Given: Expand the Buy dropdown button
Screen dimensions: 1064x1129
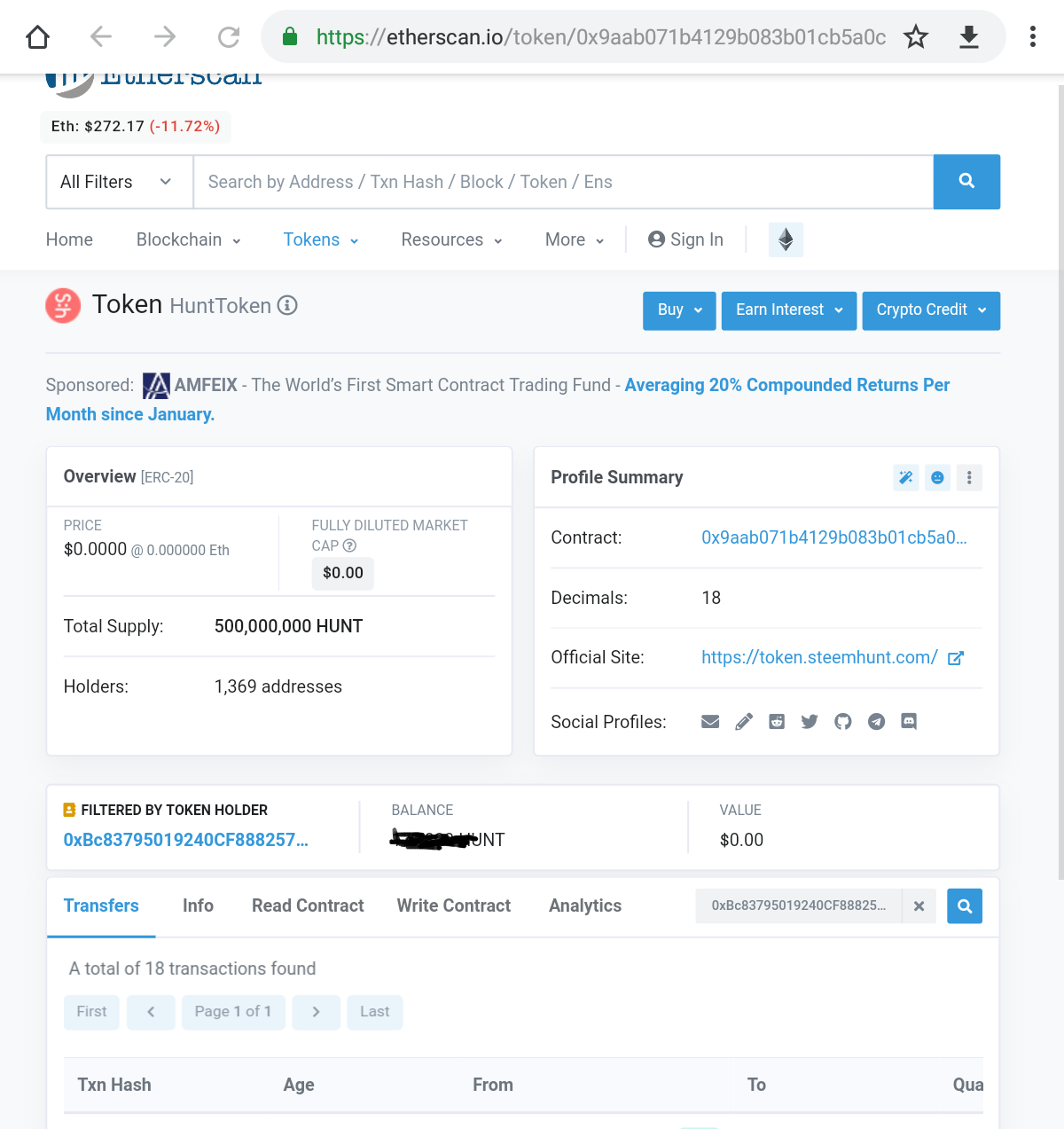Looking at the screenshot, I should coord(679,310).
